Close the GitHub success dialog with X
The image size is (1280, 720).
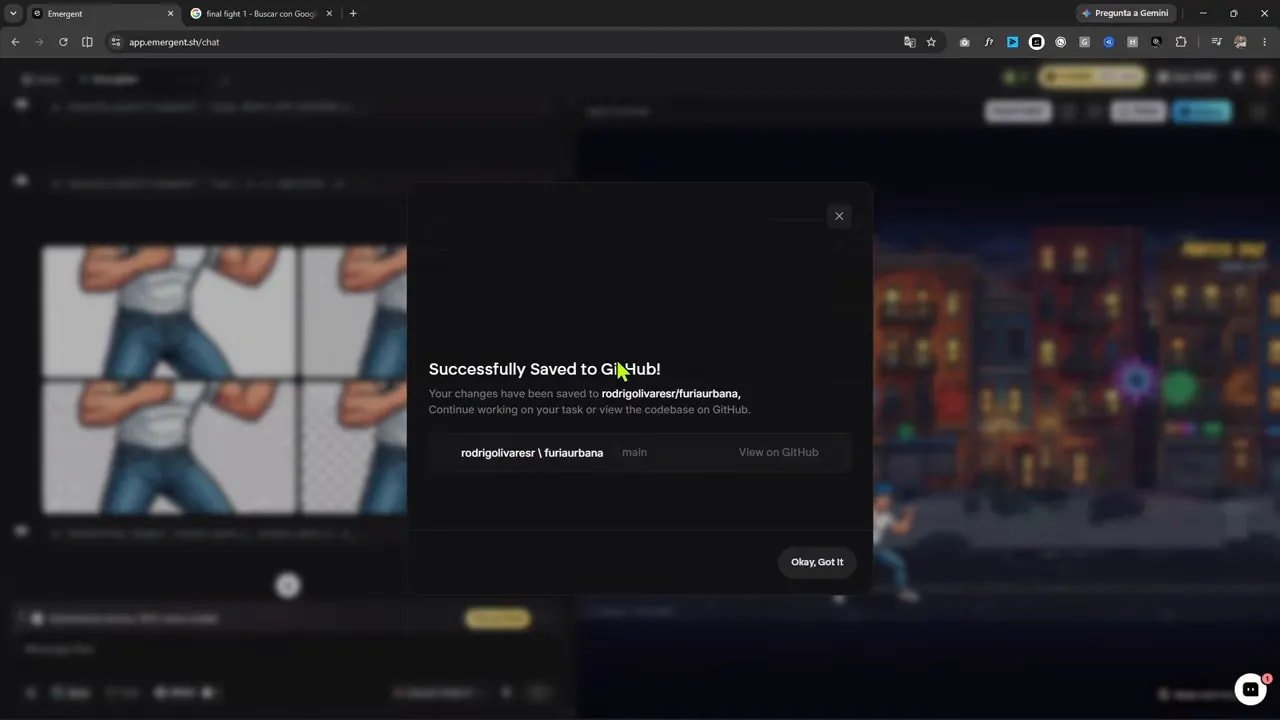click(x=839, y=216)
